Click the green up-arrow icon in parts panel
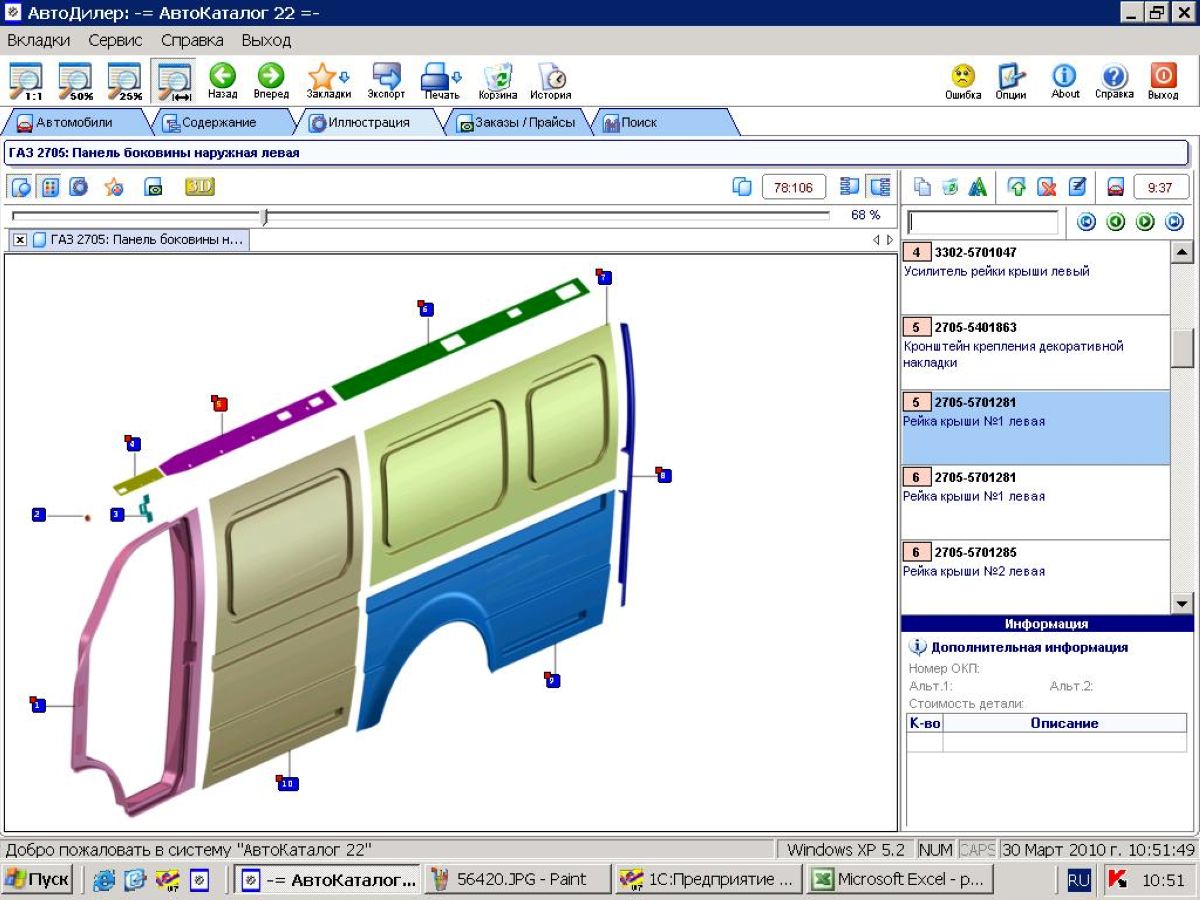 1017,187
